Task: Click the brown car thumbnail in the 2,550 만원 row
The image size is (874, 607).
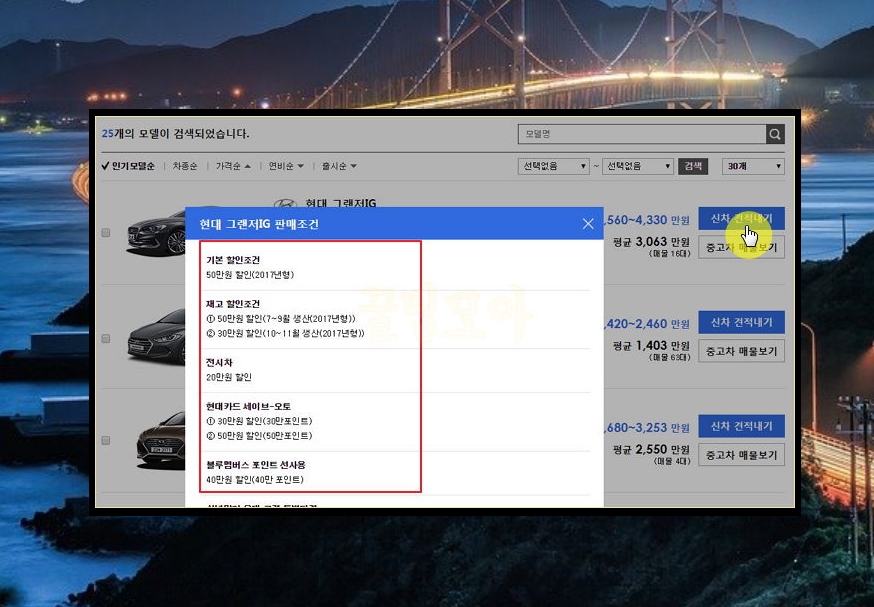Action: pyautogui.click(x=161, y=439)
